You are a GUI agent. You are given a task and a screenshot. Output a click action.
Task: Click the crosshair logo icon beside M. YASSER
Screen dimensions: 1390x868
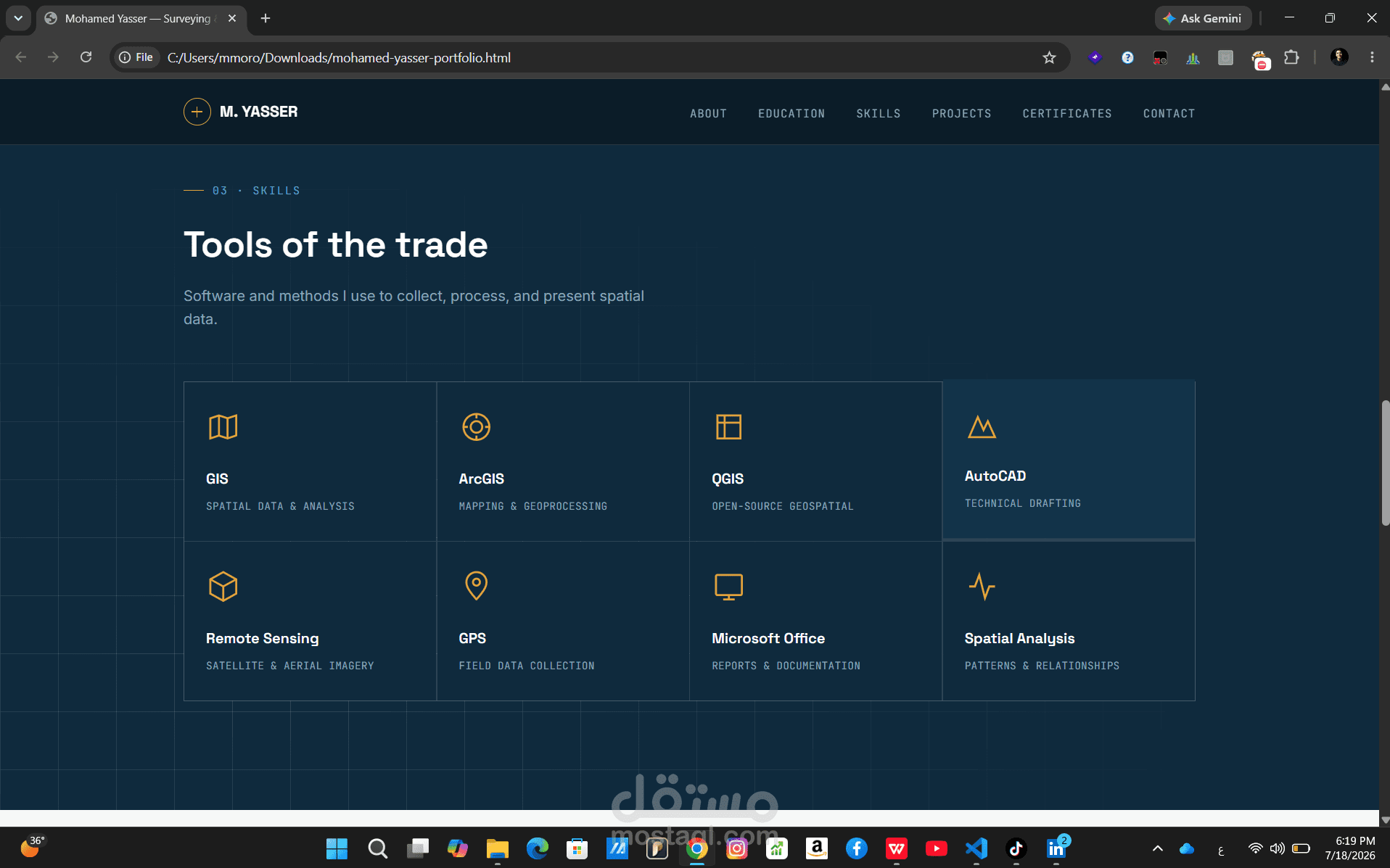point(197,112)
